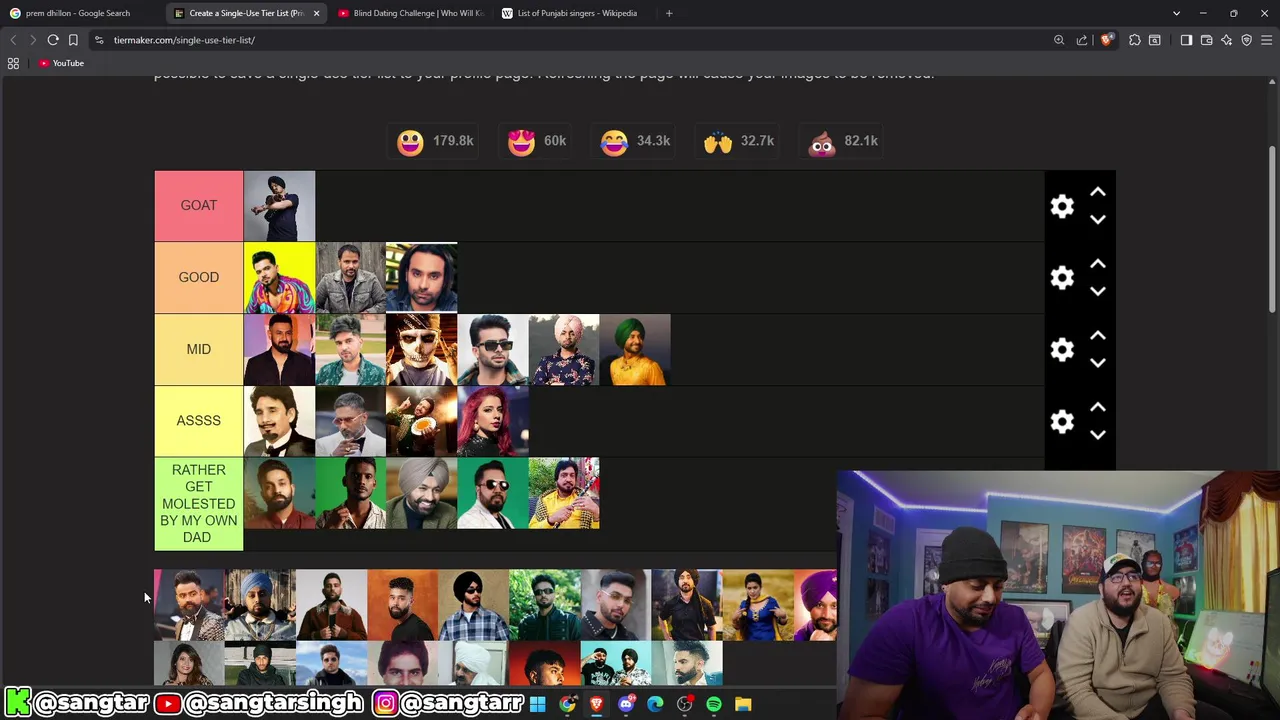Screen dimensions: 1280x720
Task: Click the GOAT tier label
Action: [x=198, y=206]
